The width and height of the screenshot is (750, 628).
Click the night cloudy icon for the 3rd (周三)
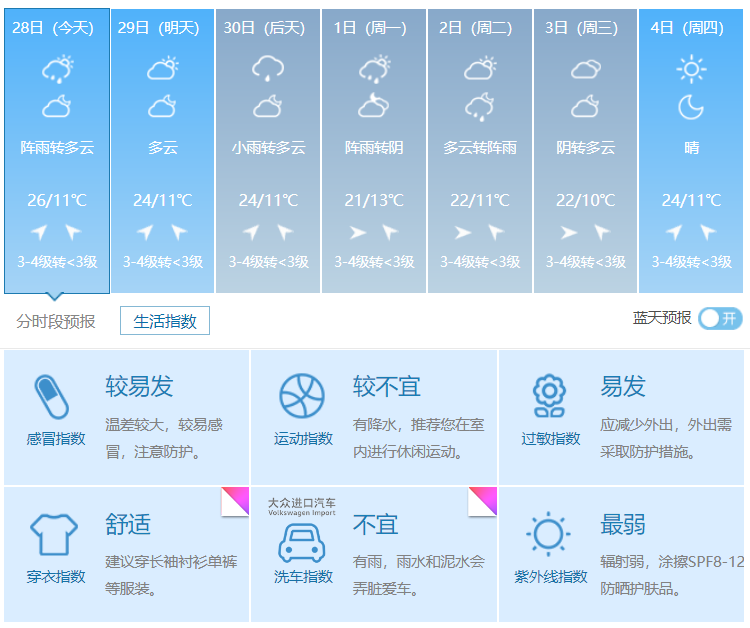point(585,106)
